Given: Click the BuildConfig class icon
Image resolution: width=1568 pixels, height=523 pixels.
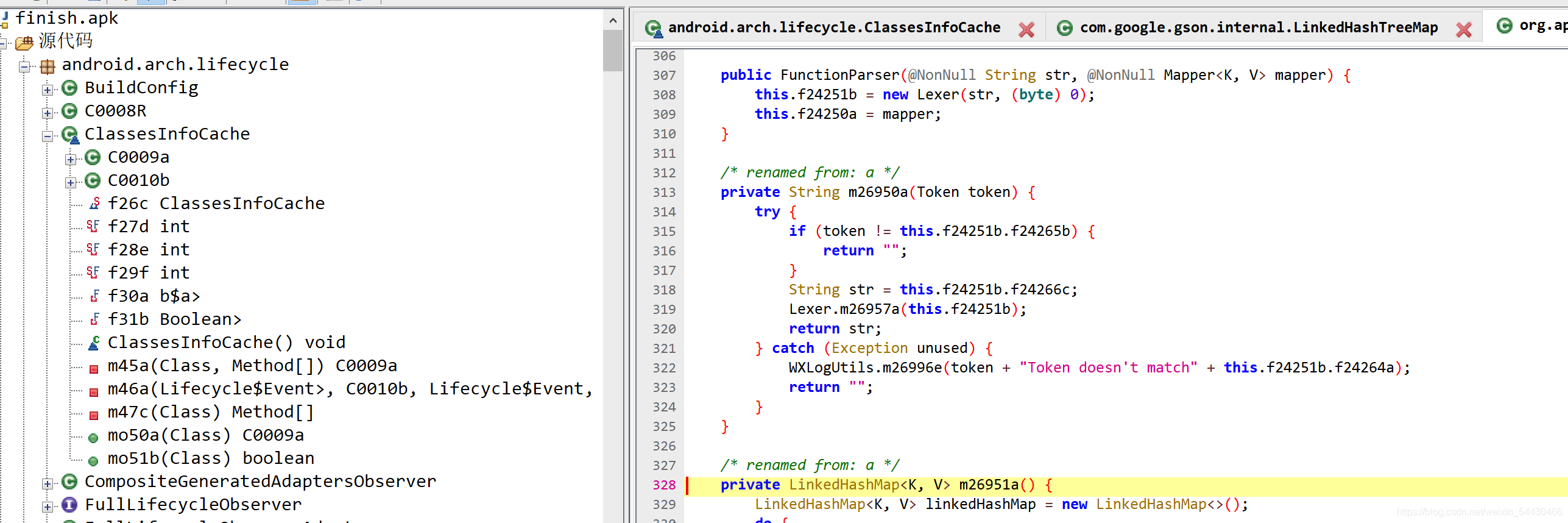Looking at the screenshot, I should tap(69, 88).
